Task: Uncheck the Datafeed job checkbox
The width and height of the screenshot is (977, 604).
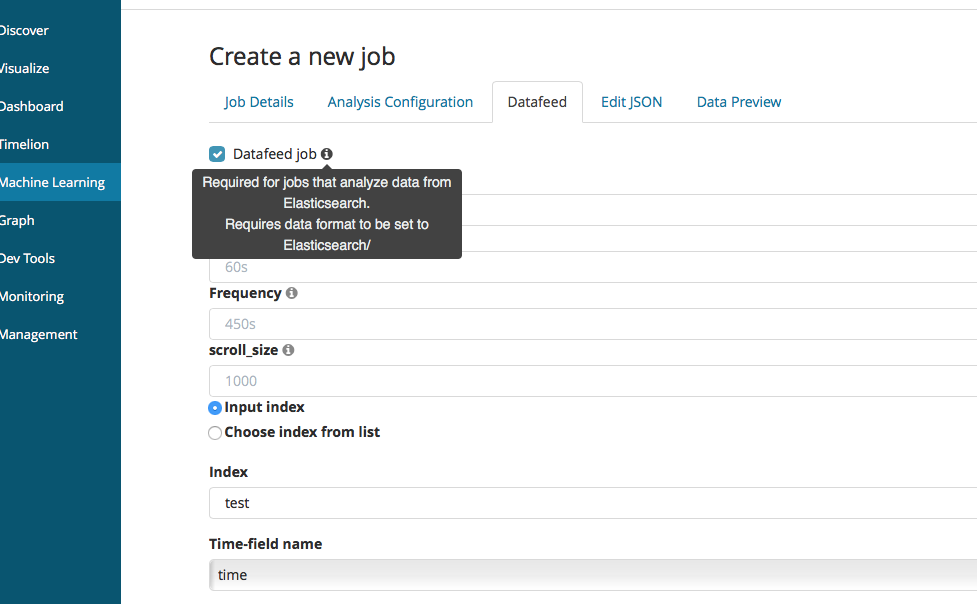Action: tap(217, 154)
